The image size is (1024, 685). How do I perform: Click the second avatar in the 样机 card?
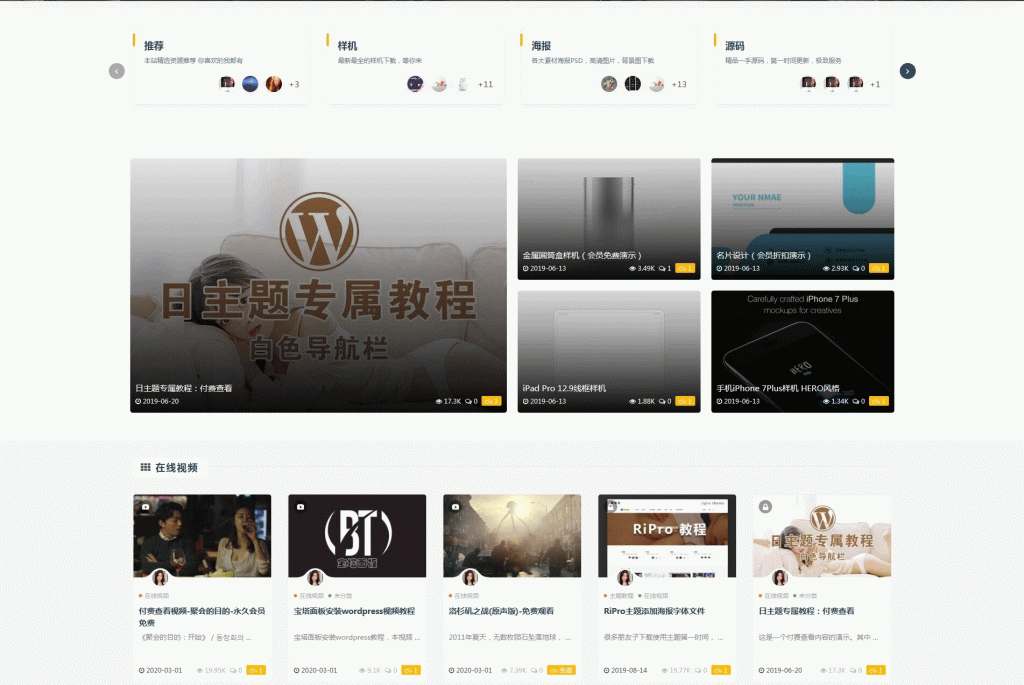pyautogui.click(x=439, y=84)
